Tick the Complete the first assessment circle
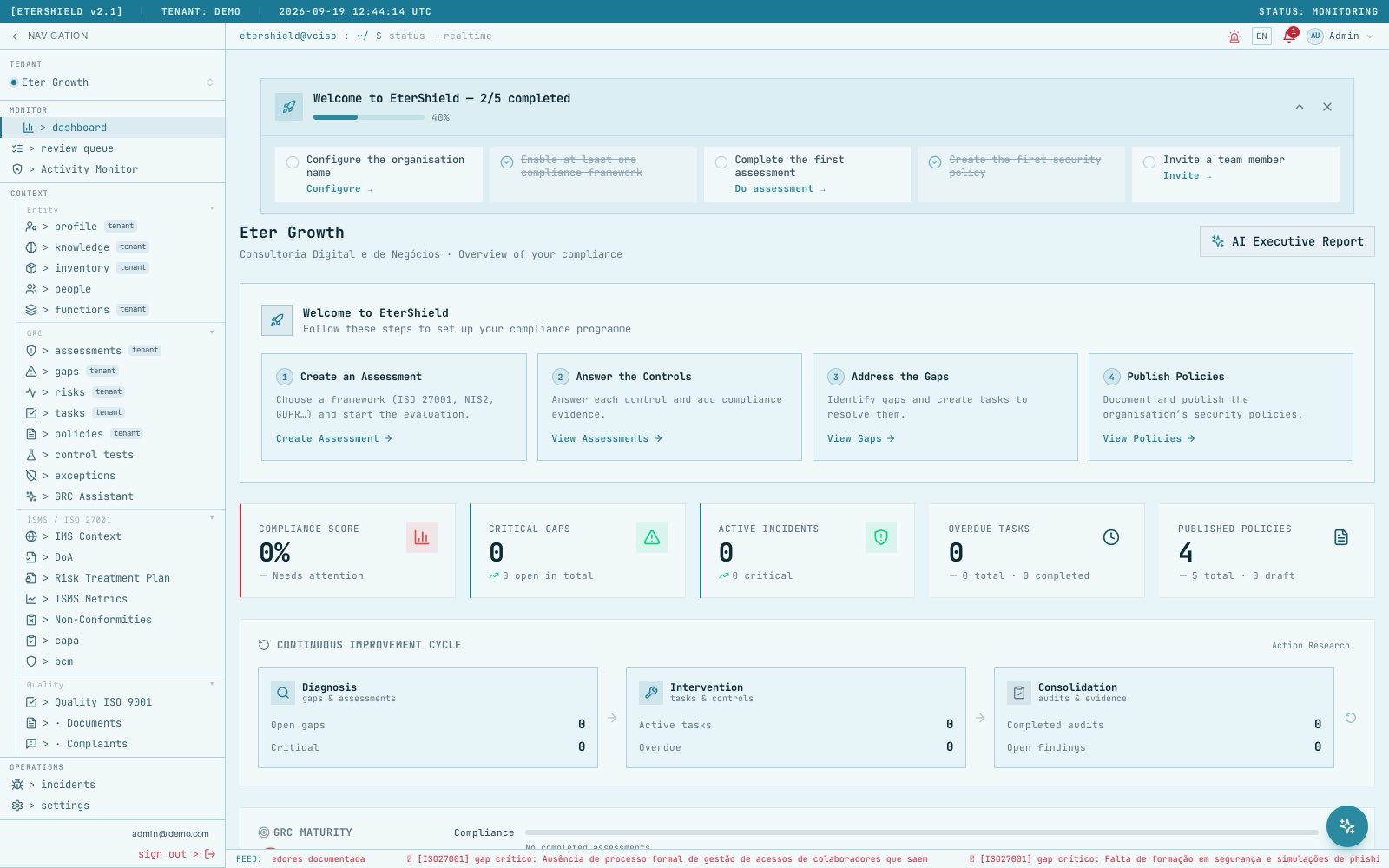Screen dimensions: 1389x868 [x=721, y=162]
